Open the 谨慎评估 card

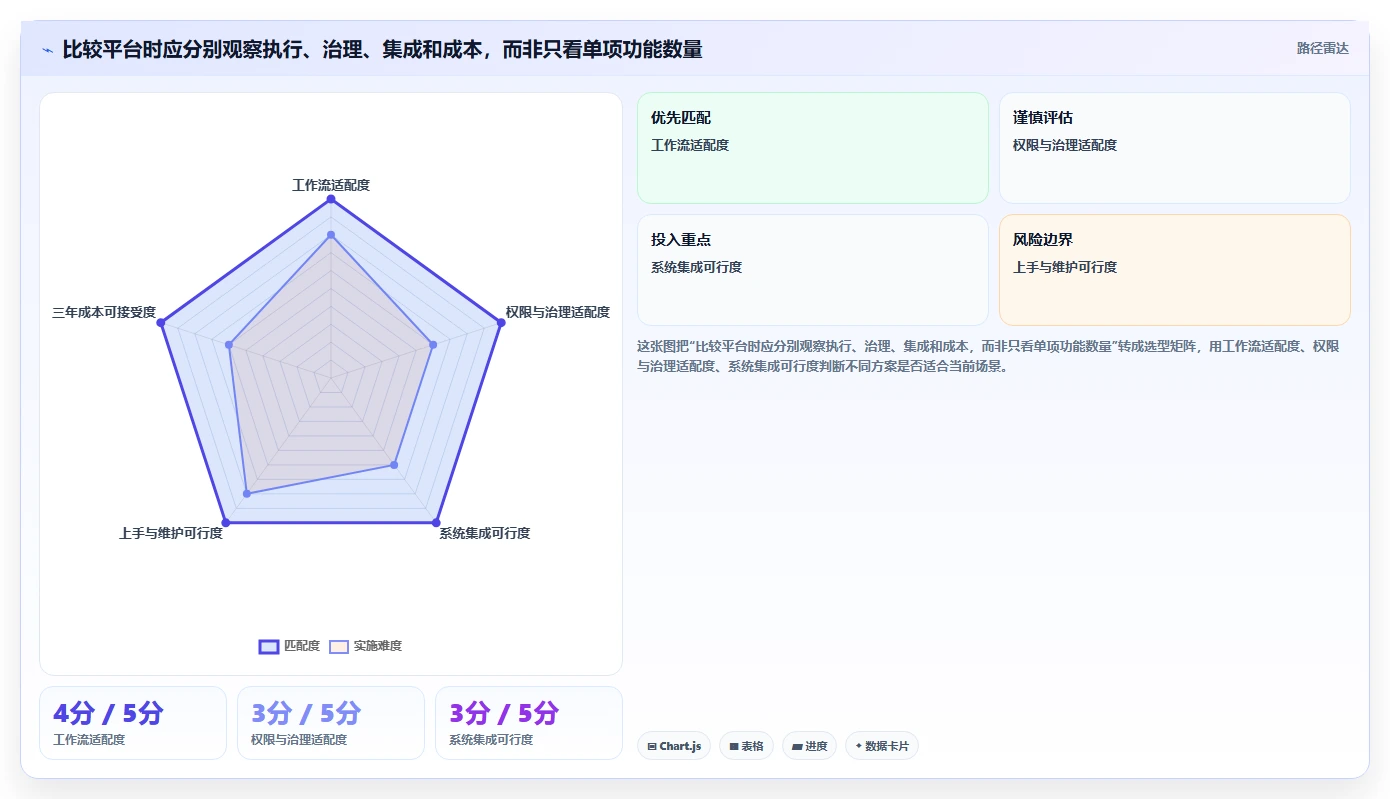coord(1175,148)
